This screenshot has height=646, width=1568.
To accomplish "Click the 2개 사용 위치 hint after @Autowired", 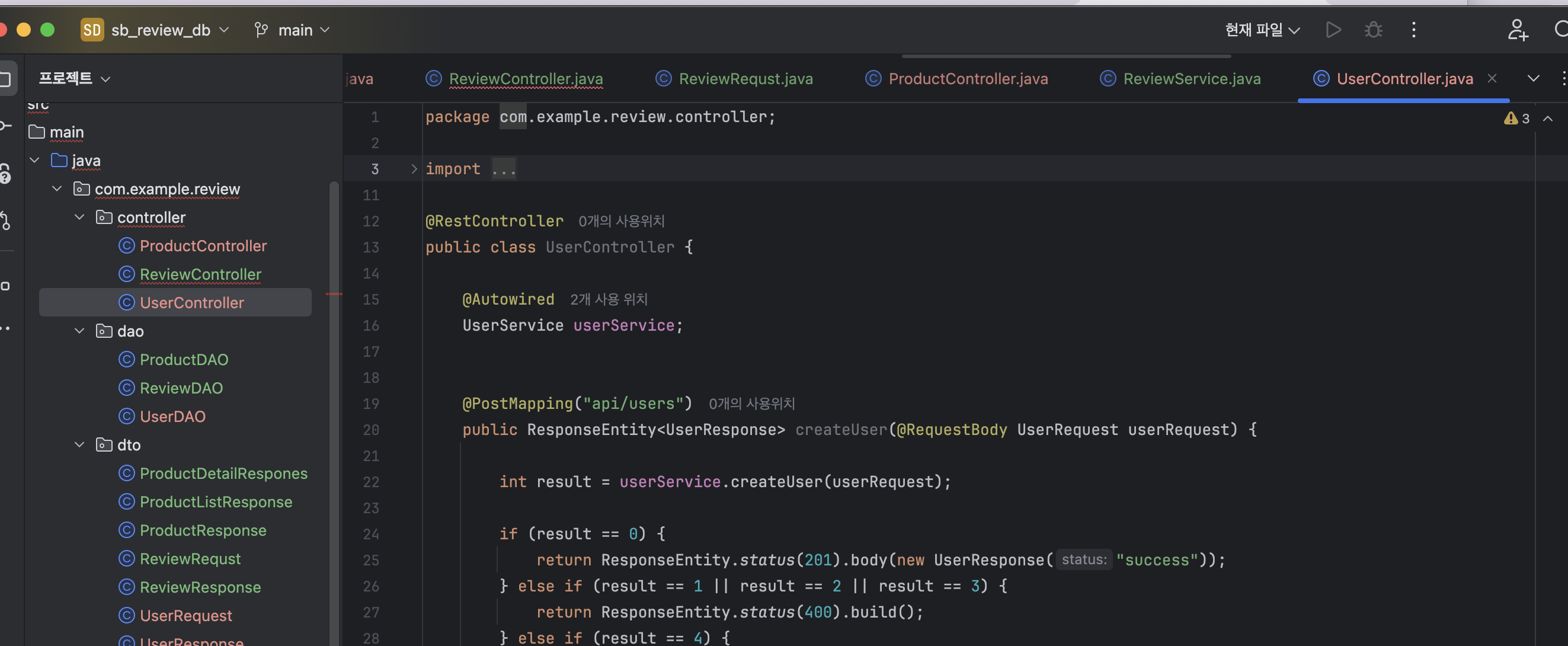I will (x=609, y=299).
